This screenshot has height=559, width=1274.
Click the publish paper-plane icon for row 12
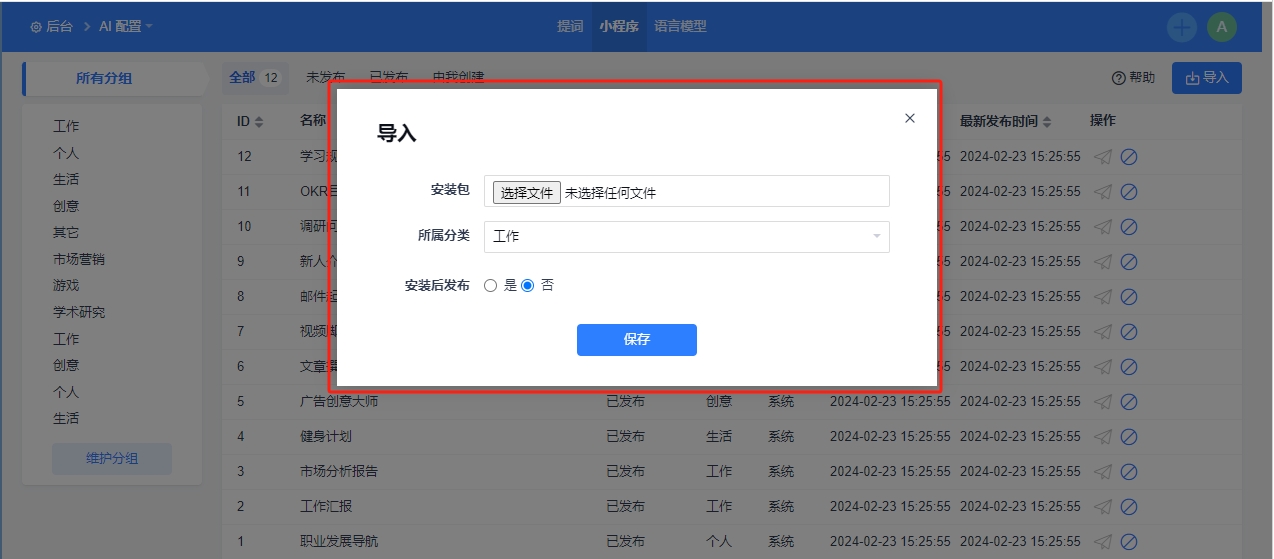[1102, 157]
